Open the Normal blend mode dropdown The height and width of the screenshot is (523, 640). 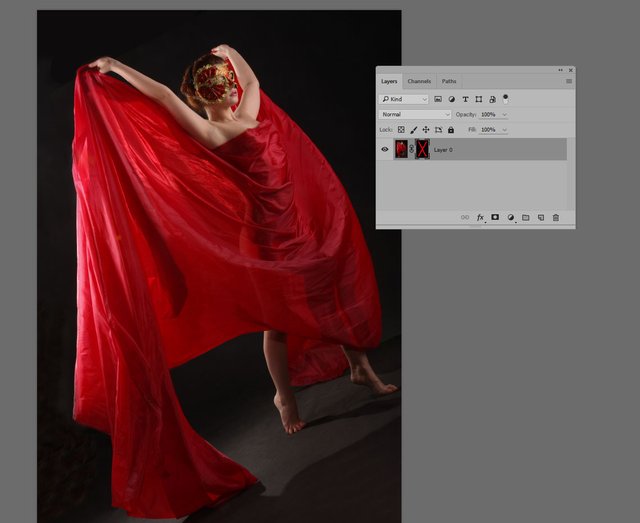coord(415,114)
